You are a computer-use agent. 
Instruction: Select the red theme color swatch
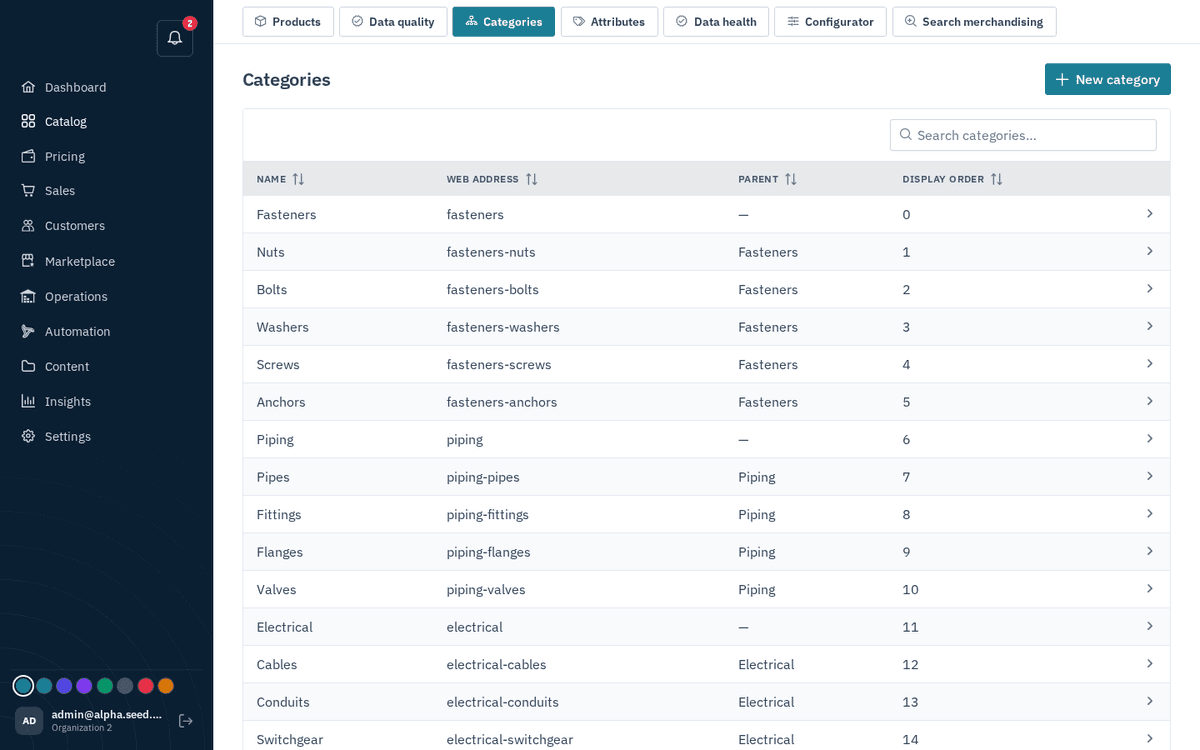[145, 686]
